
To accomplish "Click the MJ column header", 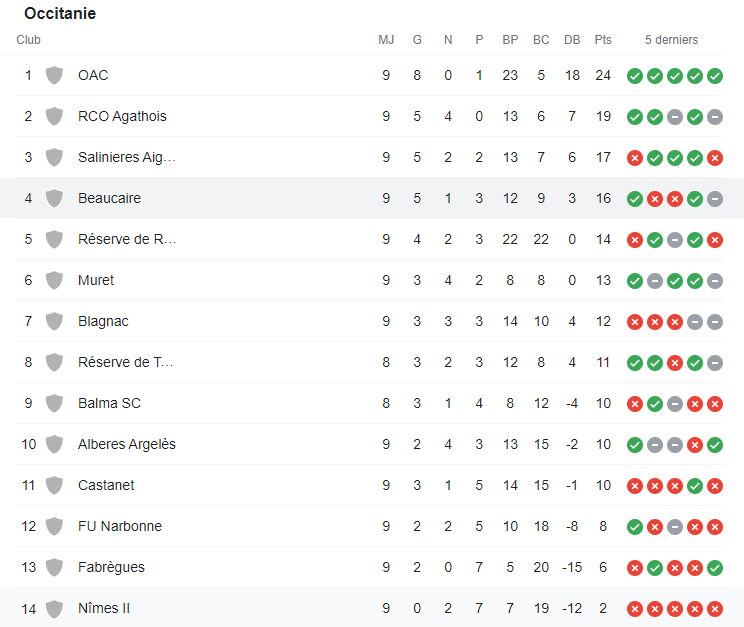I will tap(386, 40).
